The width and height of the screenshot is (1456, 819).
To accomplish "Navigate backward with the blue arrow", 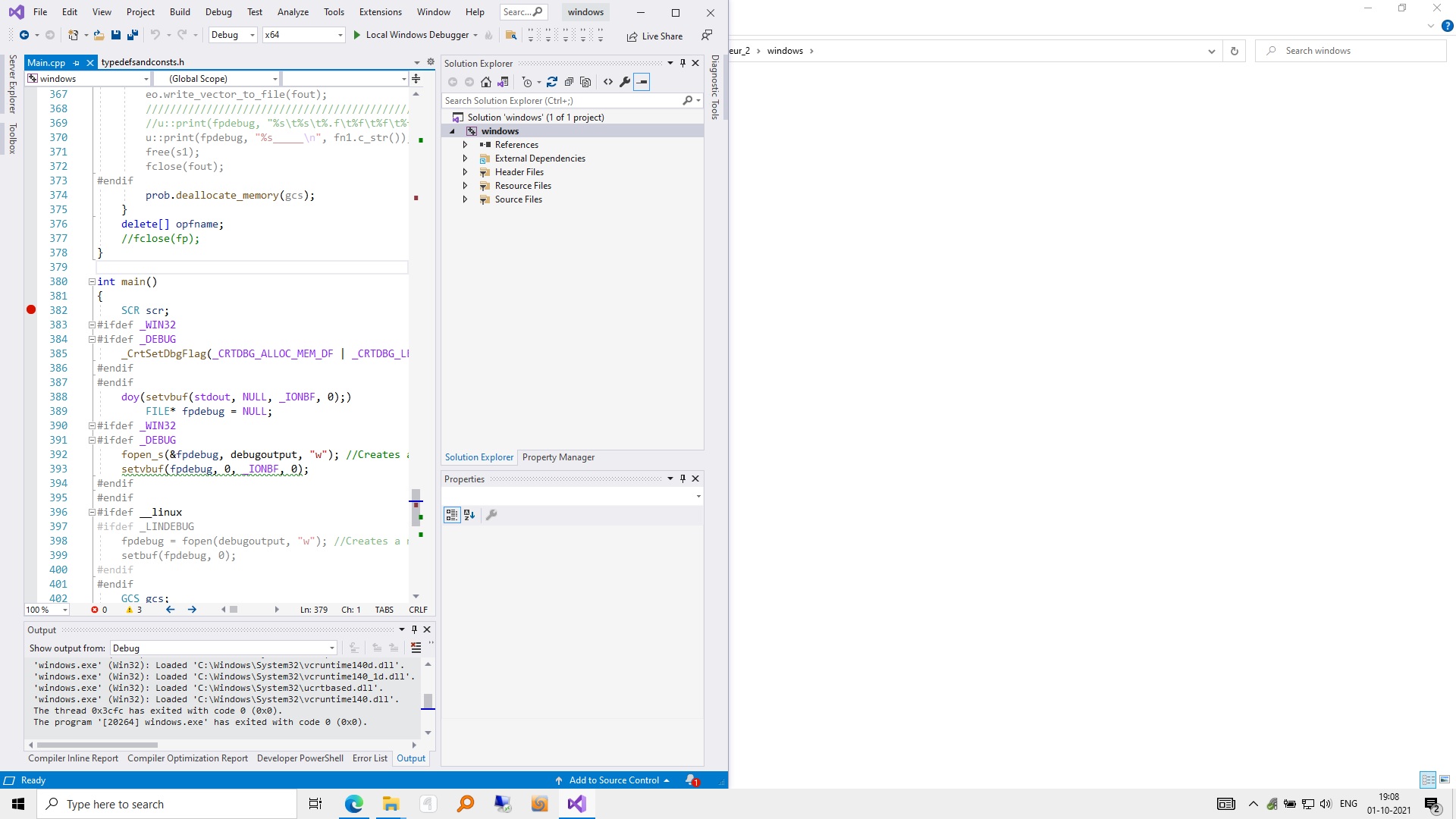I will (24, 35).
